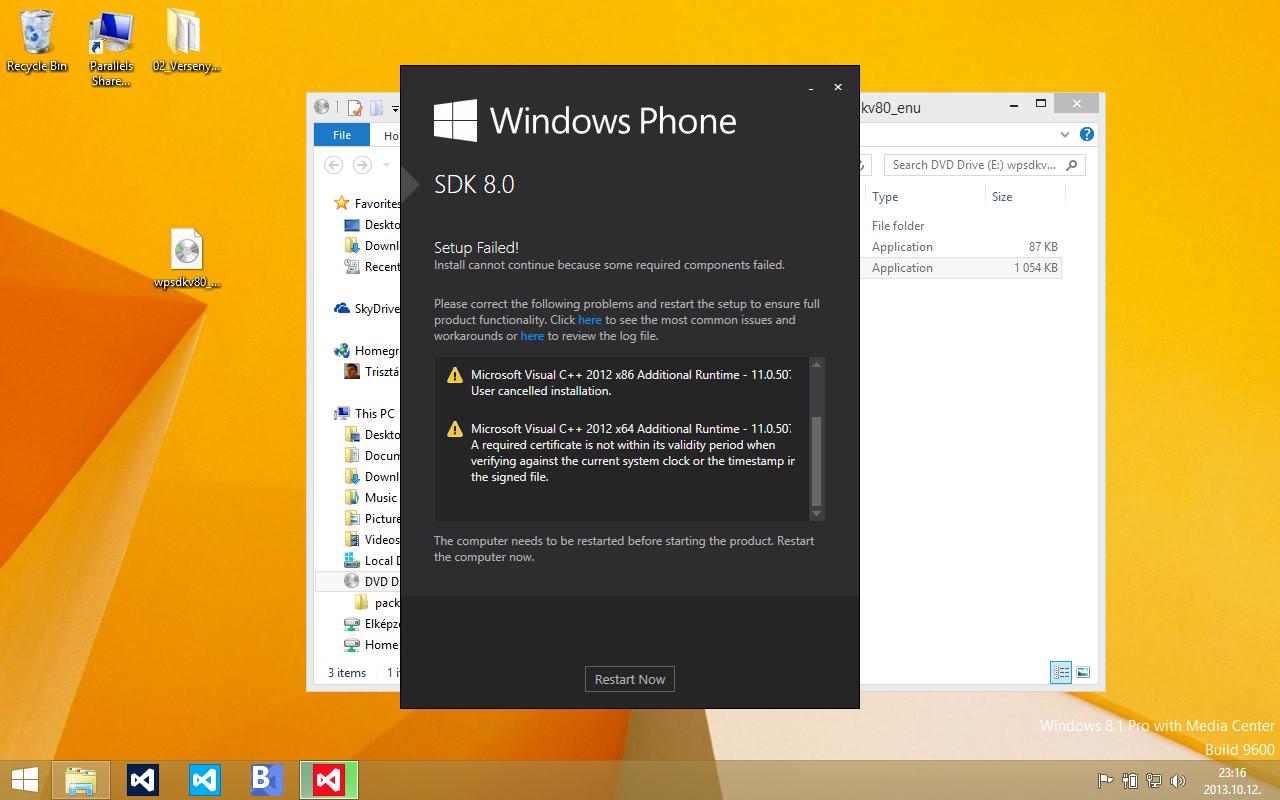The height and width of the screenshot is (800, 1280).
Task: Open the dark blue Visual Studio taskbar icon
Action: pyautogui.click(x=143, y=780)
